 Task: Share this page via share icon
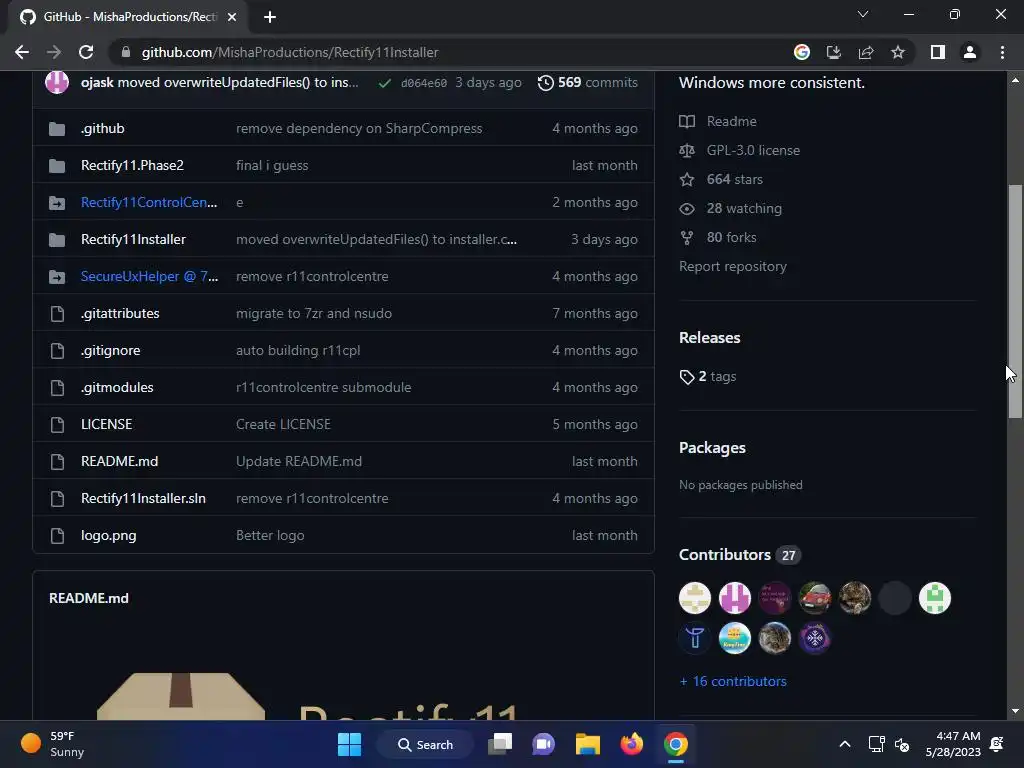pos(866,52)
